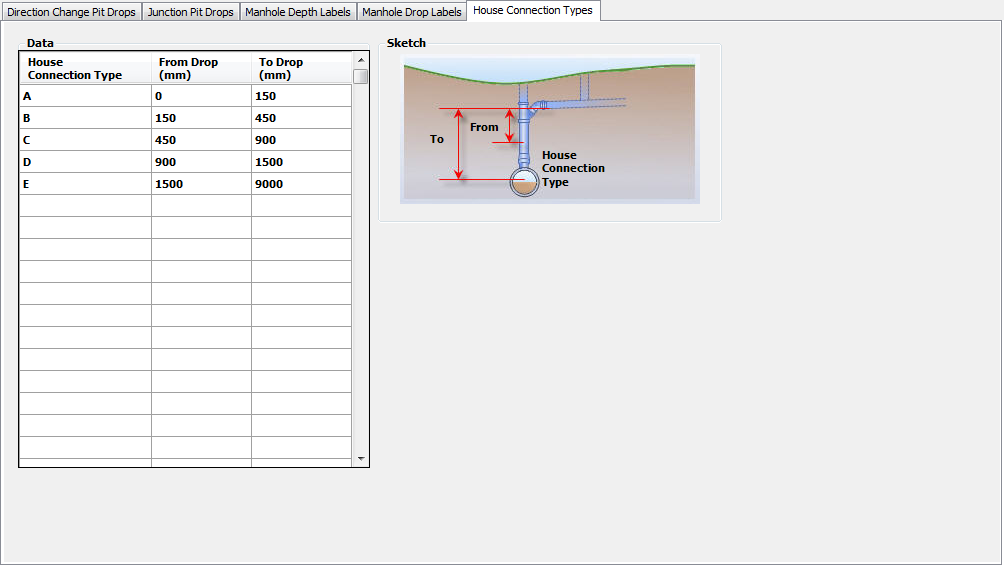Click the House Connection Type column header
This screenshot has height=566, width=1004.
pyautogui.click(x=85, y=68)
